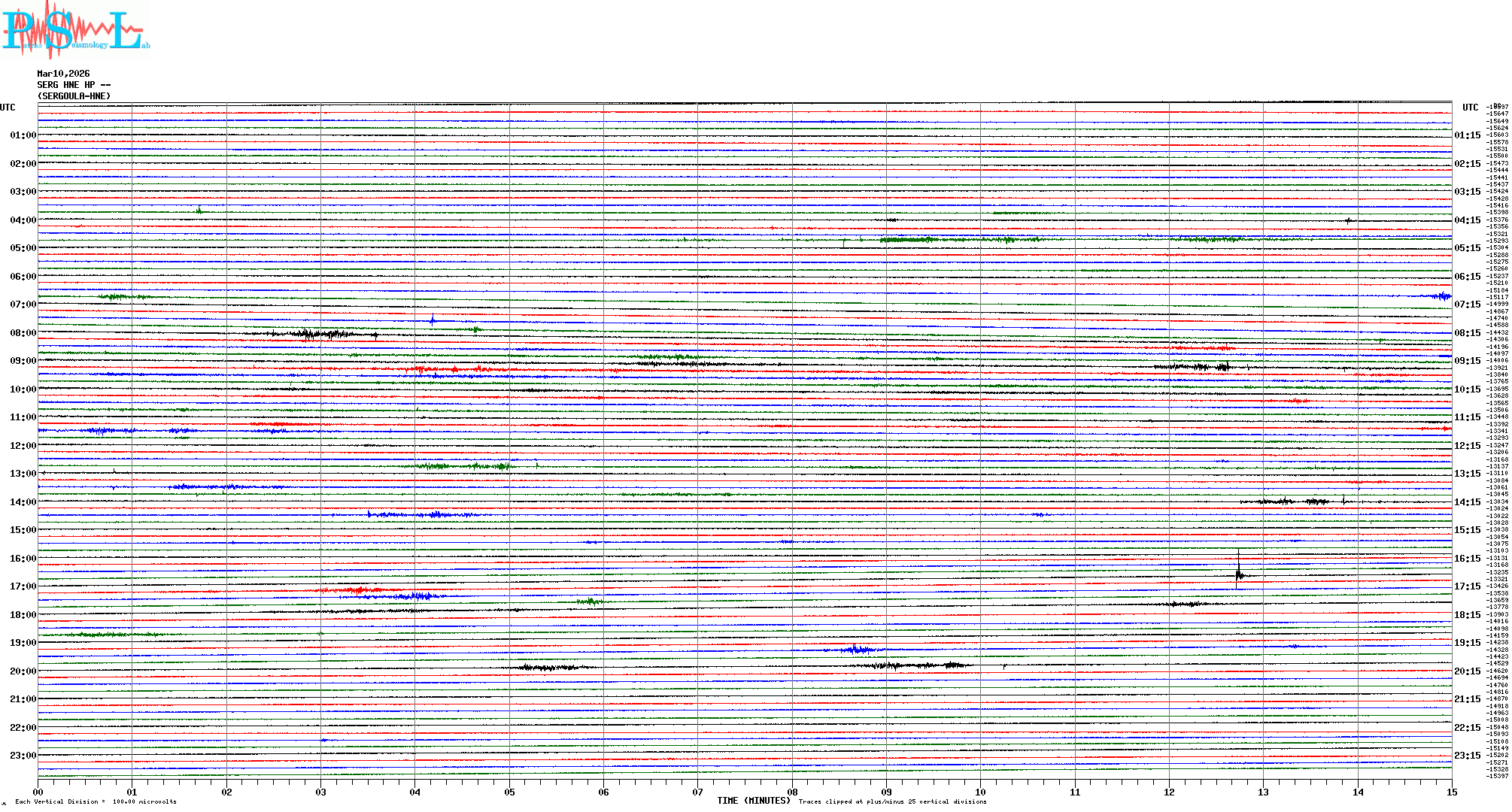
Task: Click the (SERGOULA-HNE) station name
Action: tap(74, 96)
